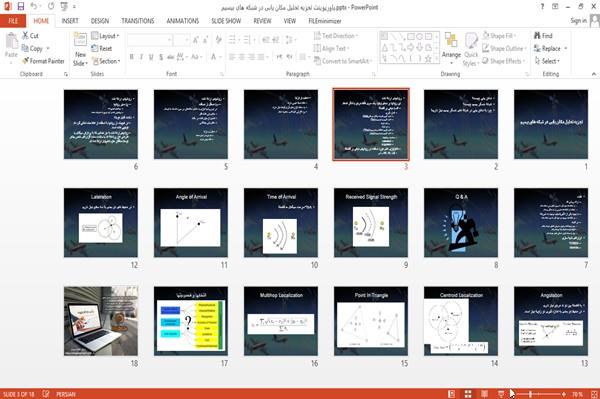This screenshot has height=399, width=600.
Task: Open font name combo box
Action: pyautogui.click(x=150, y=39)
